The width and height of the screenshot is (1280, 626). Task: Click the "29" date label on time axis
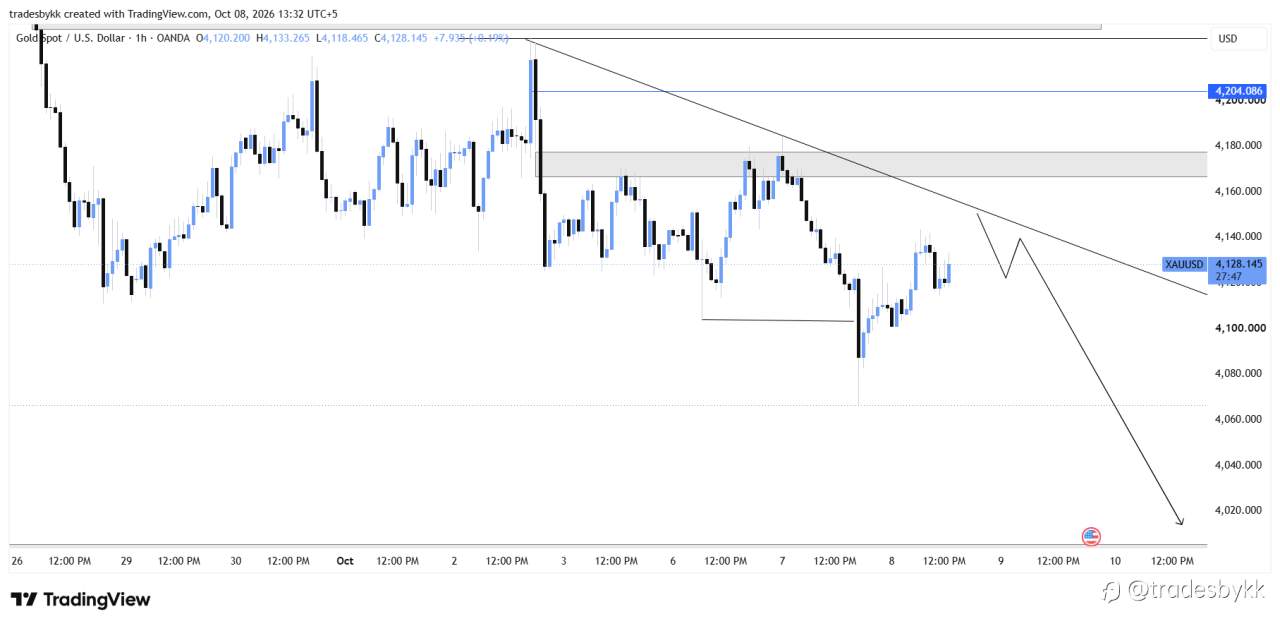[x=126, y=561]
